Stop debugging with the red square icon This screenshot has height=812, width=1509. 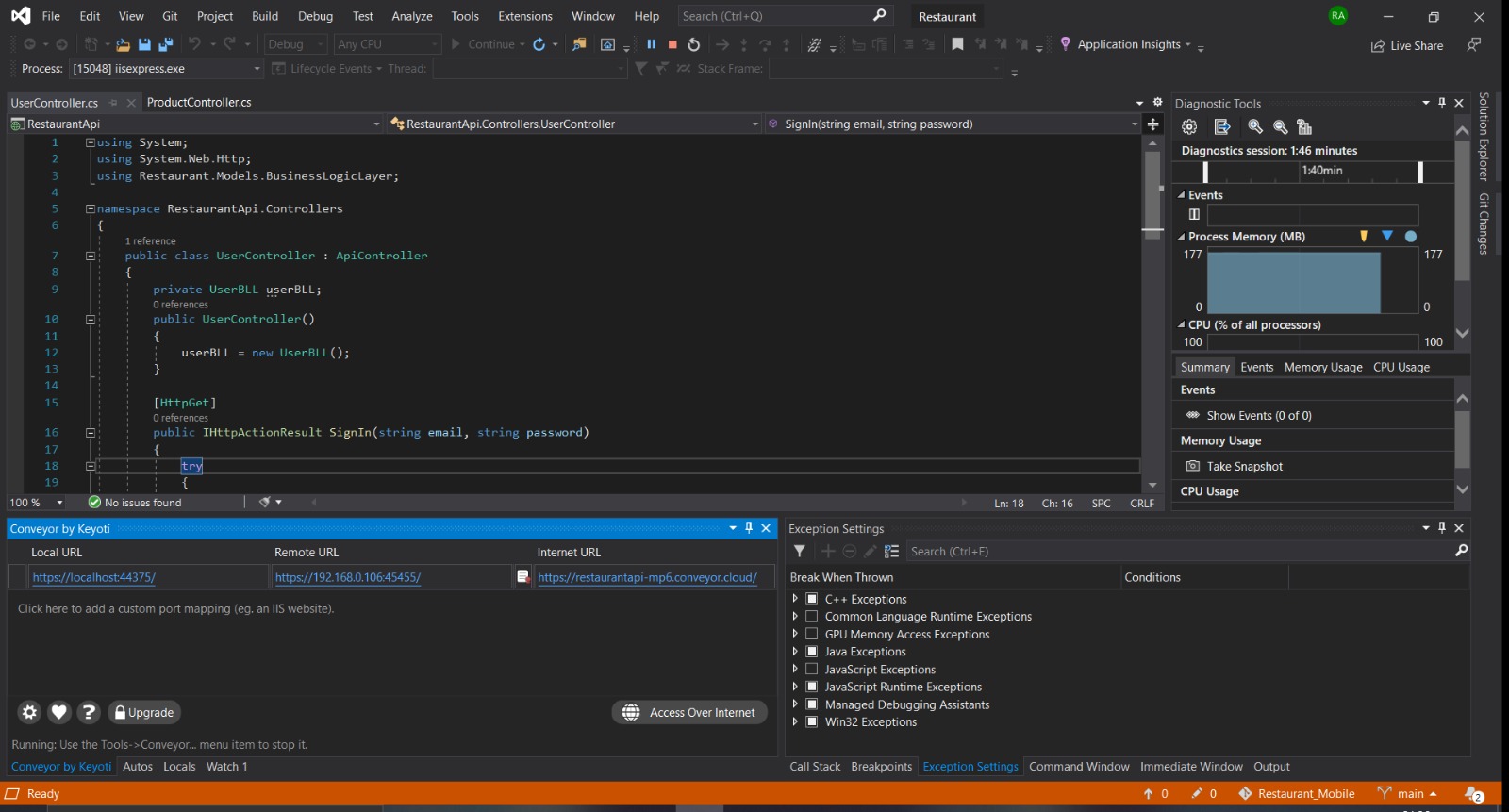(672, 44)
